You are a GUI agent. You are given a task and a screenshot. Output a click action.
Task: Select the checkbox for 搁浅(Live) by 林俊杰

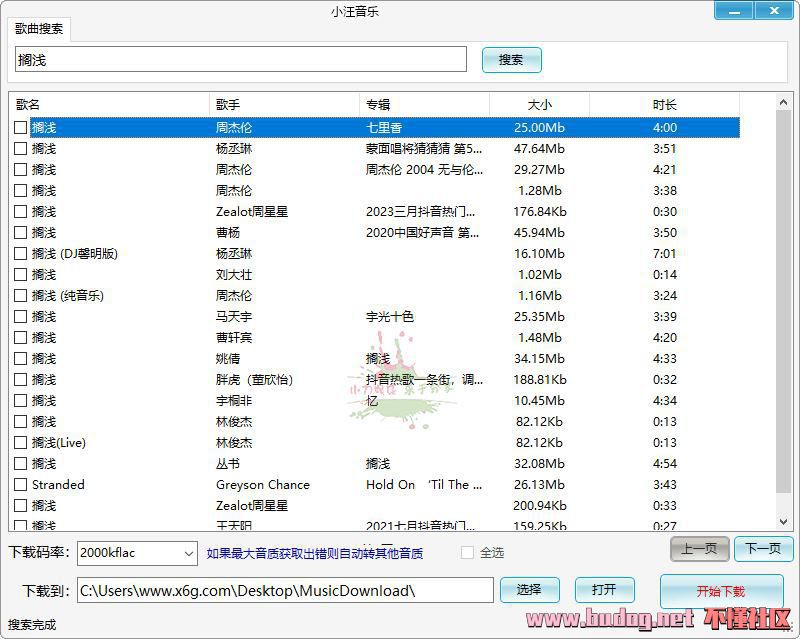pos(21,443)
